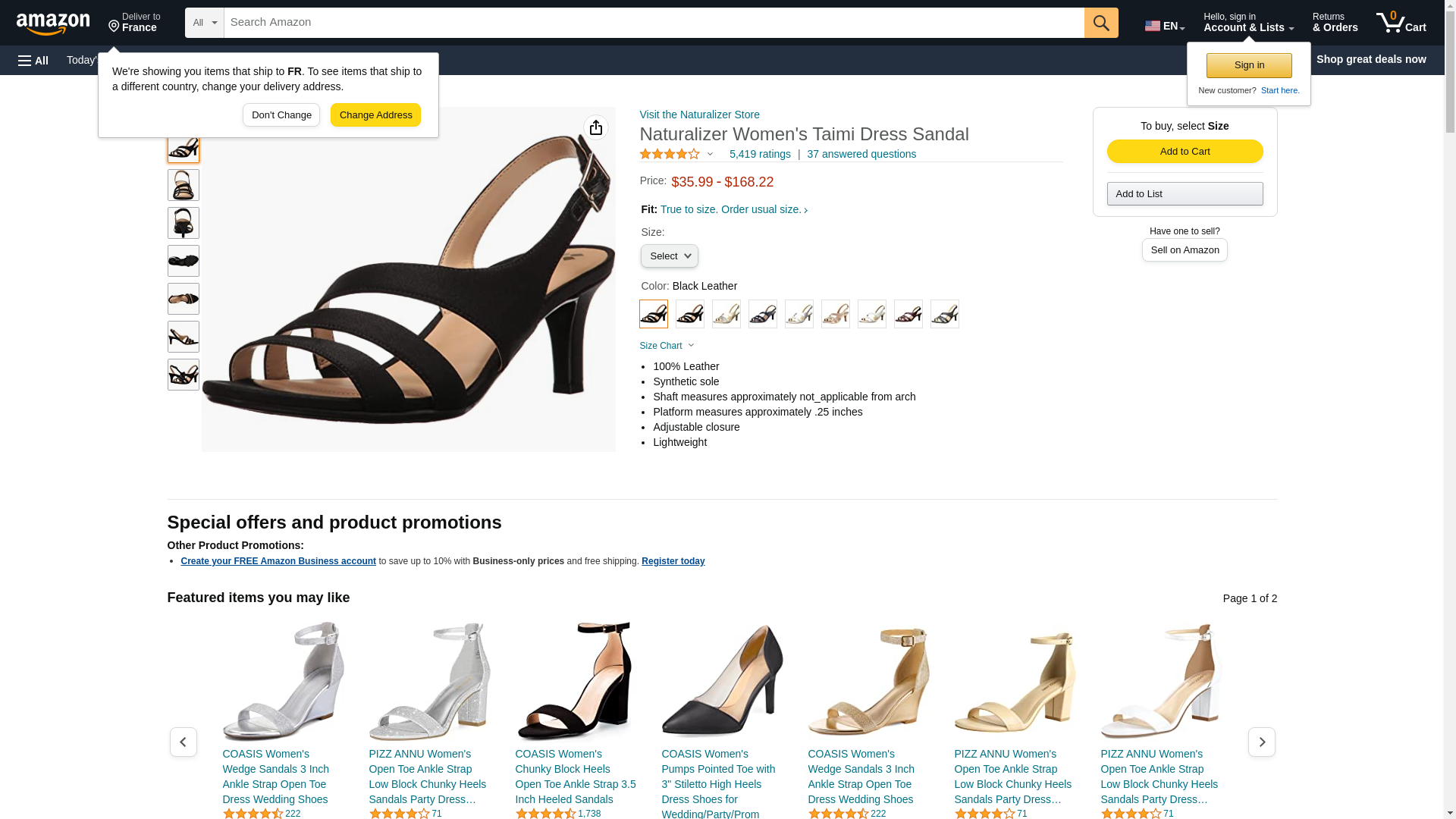Click the Amazon logo
The image size is (1456, 819).
tap(53, 24)
